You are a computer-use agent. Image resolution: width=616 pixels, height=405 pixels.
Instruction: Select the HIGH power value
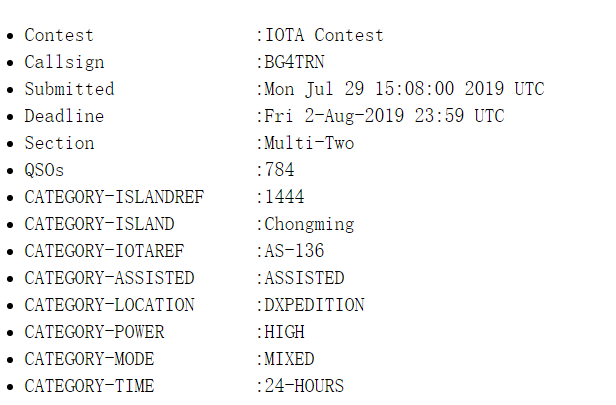(284, 332)
